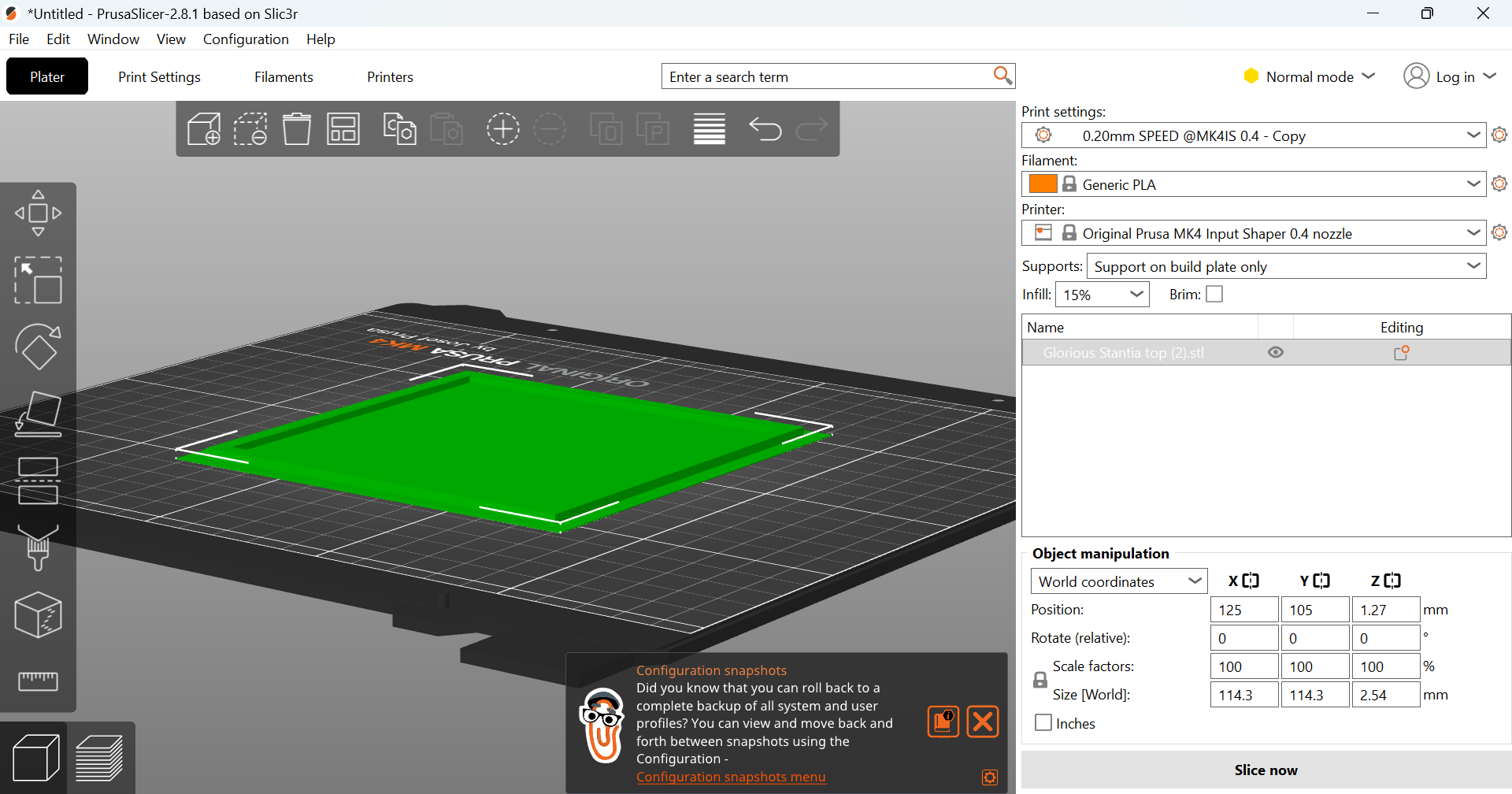The image size is (1512, 794).
Task: Click the orange filament color swatch
Action: coord(1043,184)
